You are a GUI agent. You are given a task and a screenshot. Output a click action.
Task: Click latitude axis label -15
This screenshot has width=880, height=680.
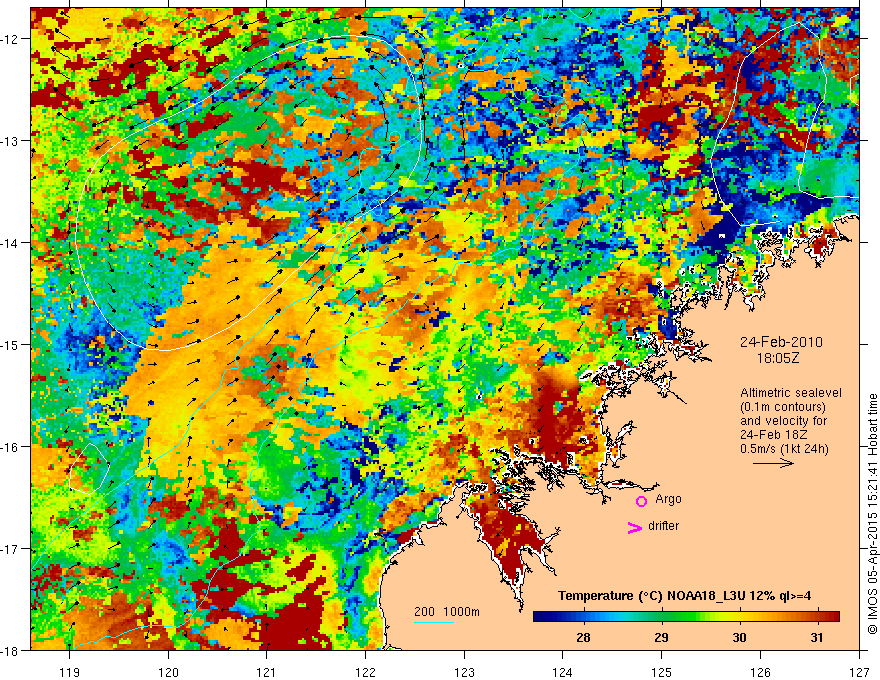[x=10, y=345]
